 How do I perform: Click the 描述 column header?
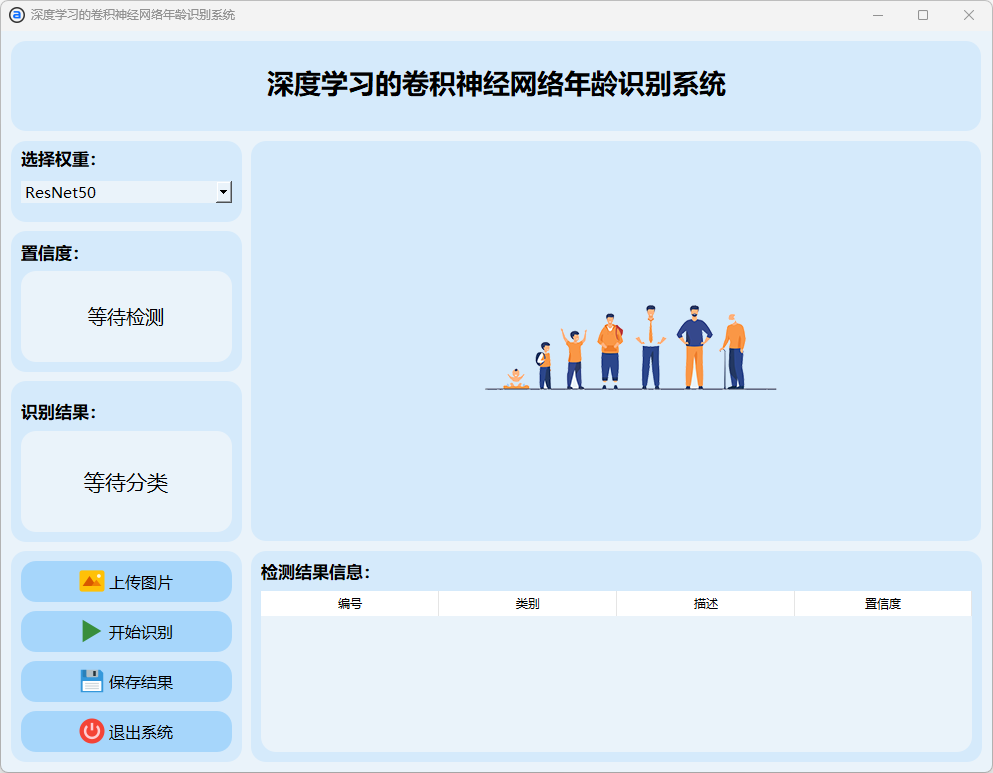[x=705, y=604]
